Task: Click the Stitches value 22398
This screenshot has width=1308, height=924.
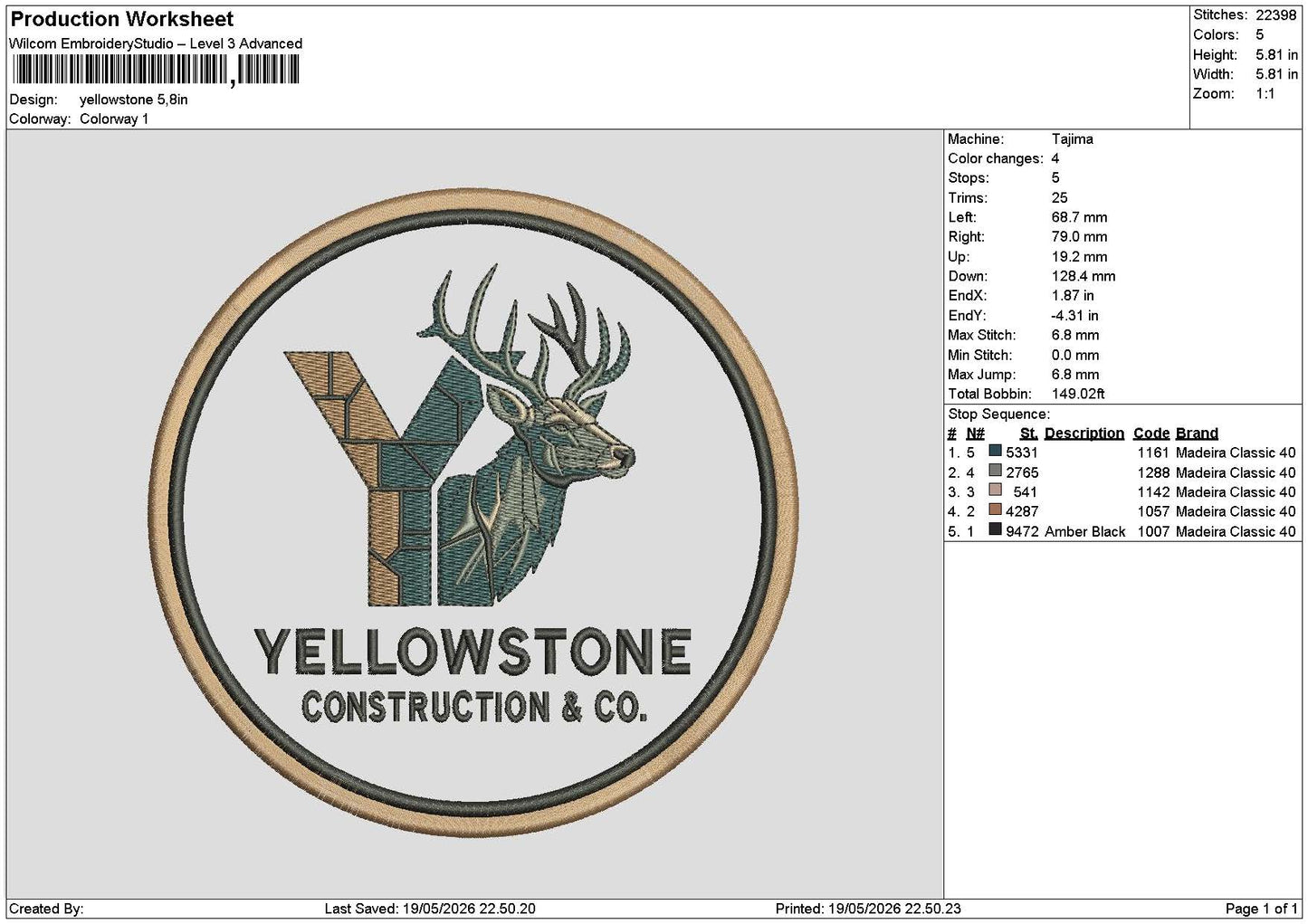Action: point(1276,14)
